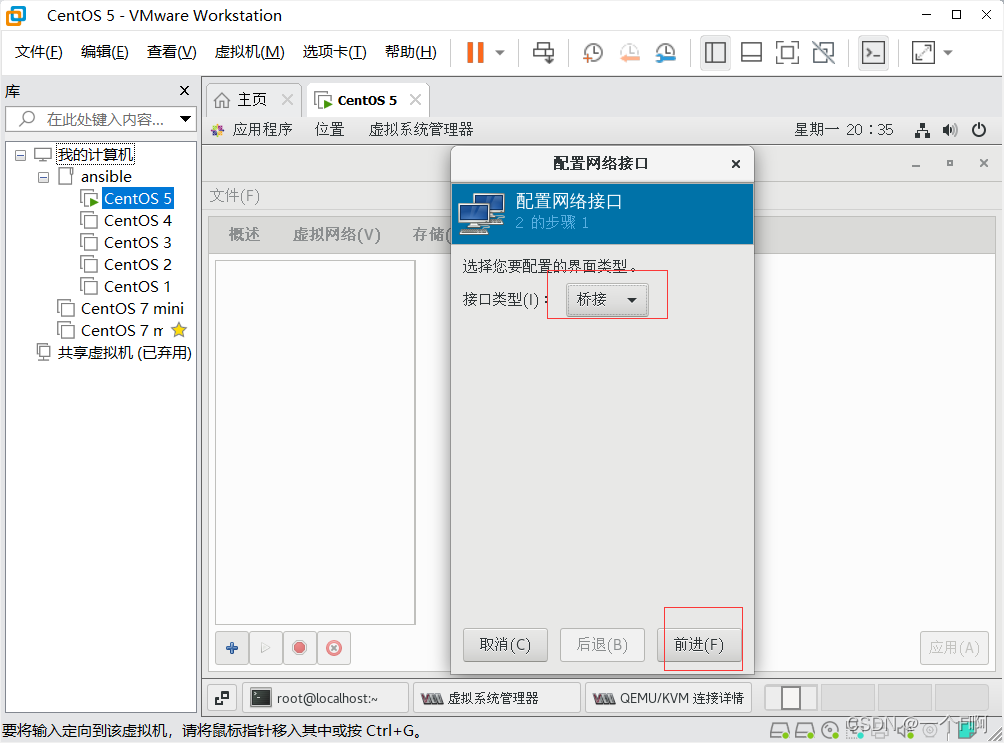Select 共享虚拟机 (已弃用) tree item
This screenshot has height=743, width=1004.
pyautogui.click(x=124, y=353)
